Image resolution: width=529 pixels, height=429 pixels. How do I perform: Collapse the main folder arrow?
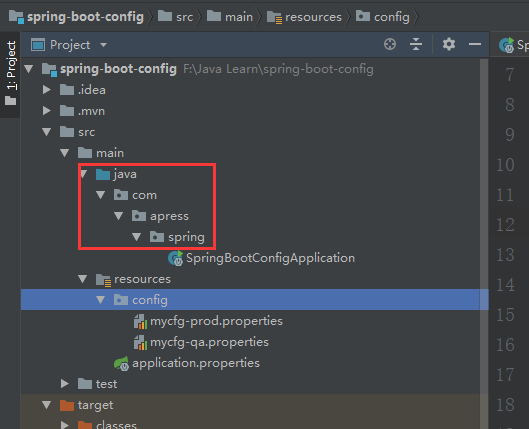click(64, 153)
